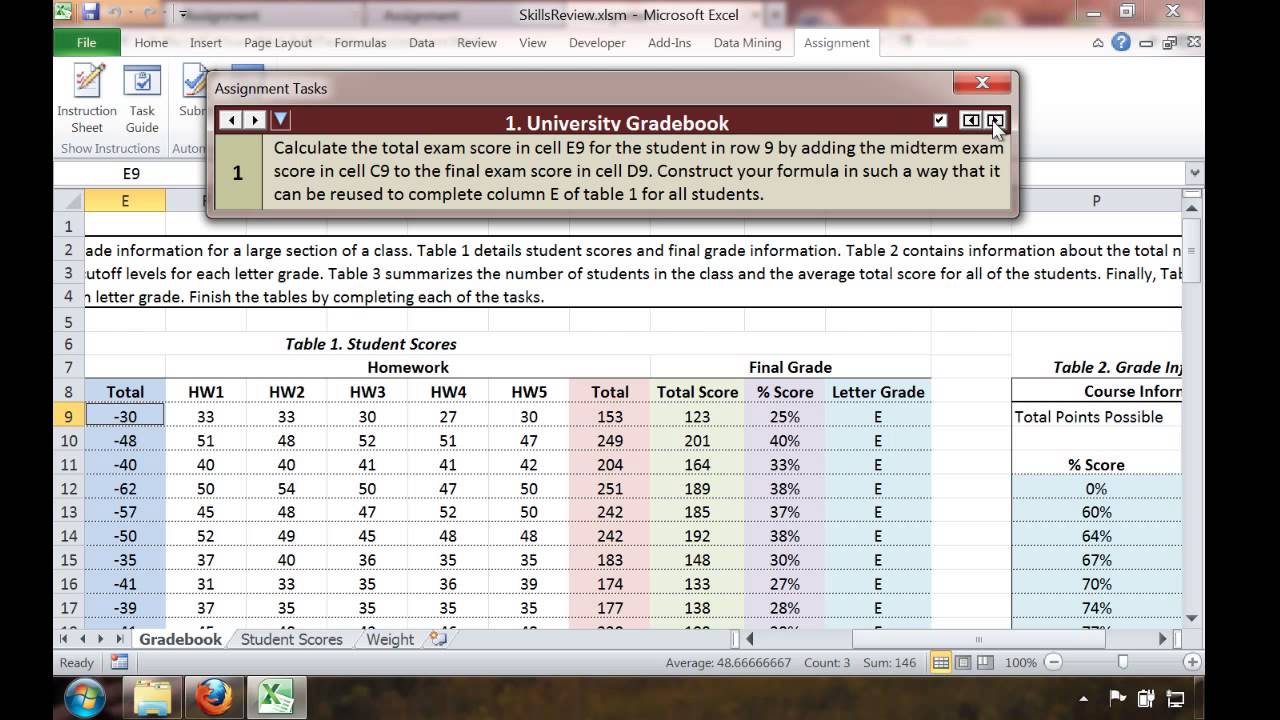The image size is (1280, 720).
Task: Switch to the Weight sheet tab
Action: [x=390, y=639]
